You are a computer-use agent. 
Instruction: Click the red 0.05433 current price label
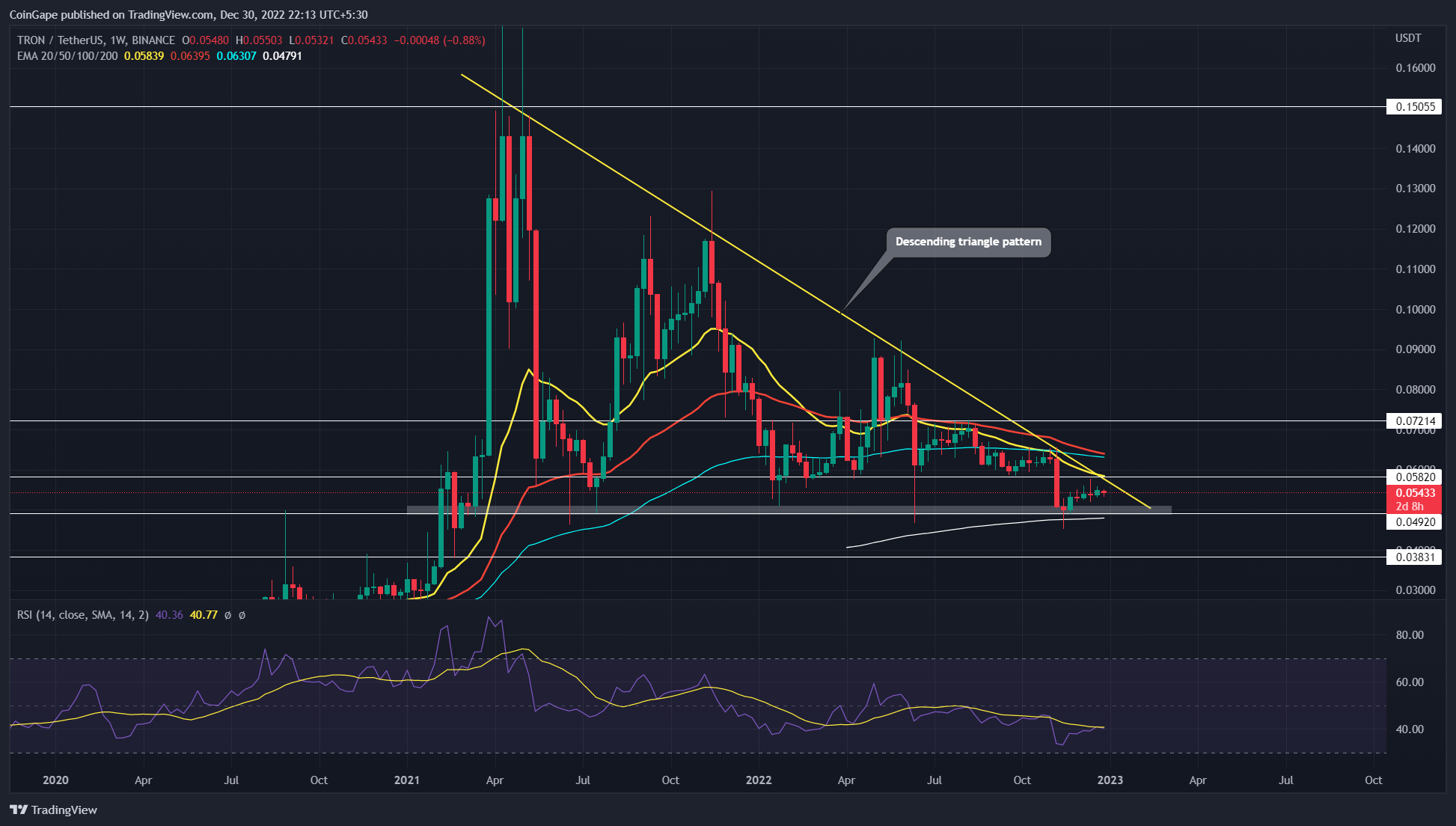tap(1414, 493)
